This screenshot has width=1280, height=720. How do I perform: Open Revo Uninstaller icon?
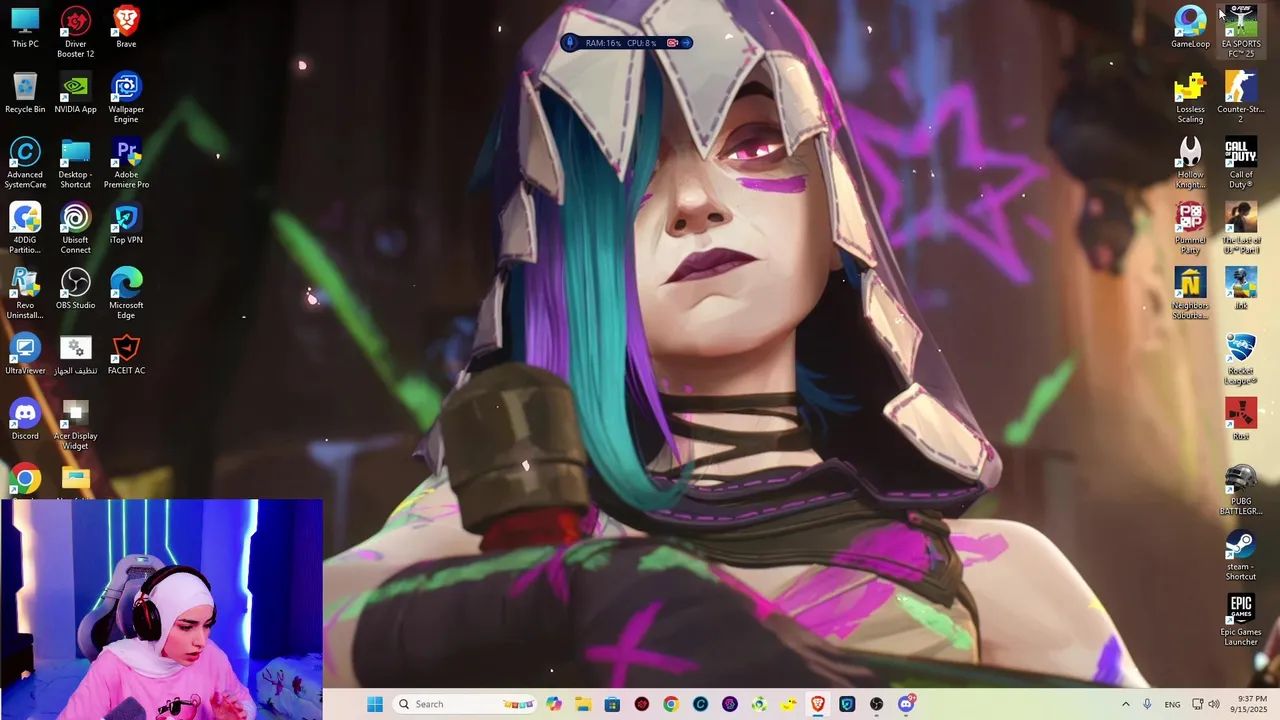(25, 294)
